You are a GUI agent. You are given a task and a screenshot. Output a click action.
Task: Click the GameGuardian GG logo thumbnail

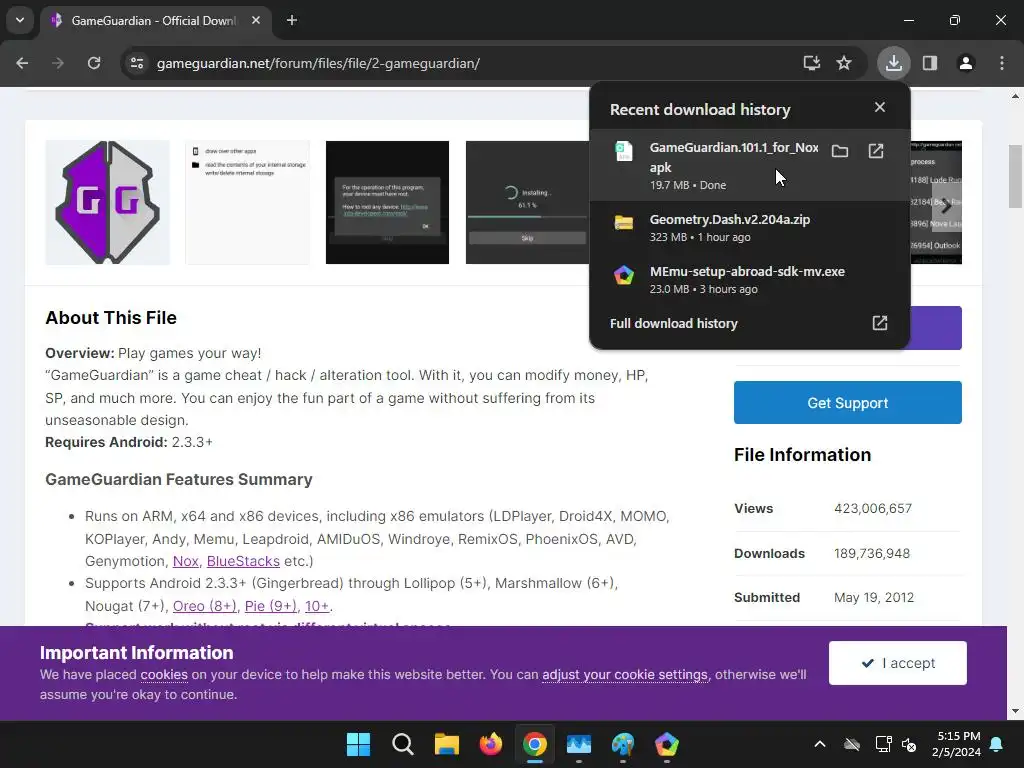pos(108,202)
